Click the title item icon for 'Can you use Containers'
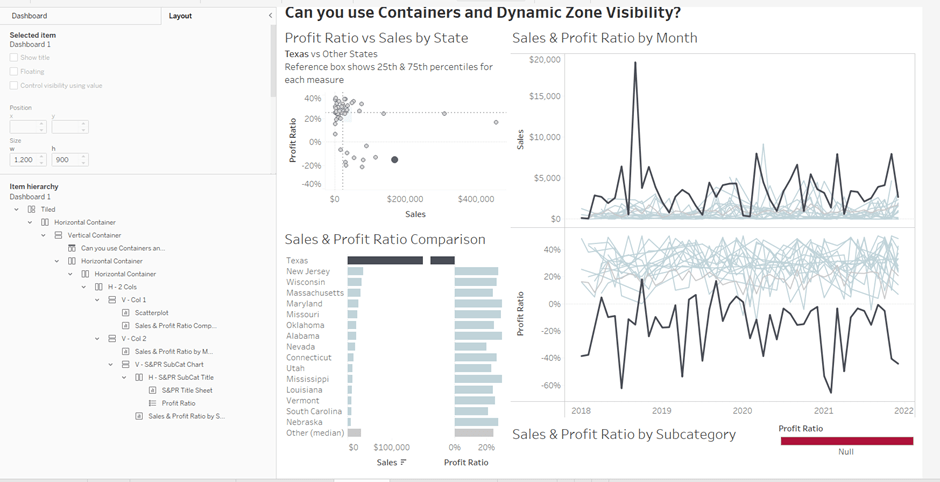 72,248
